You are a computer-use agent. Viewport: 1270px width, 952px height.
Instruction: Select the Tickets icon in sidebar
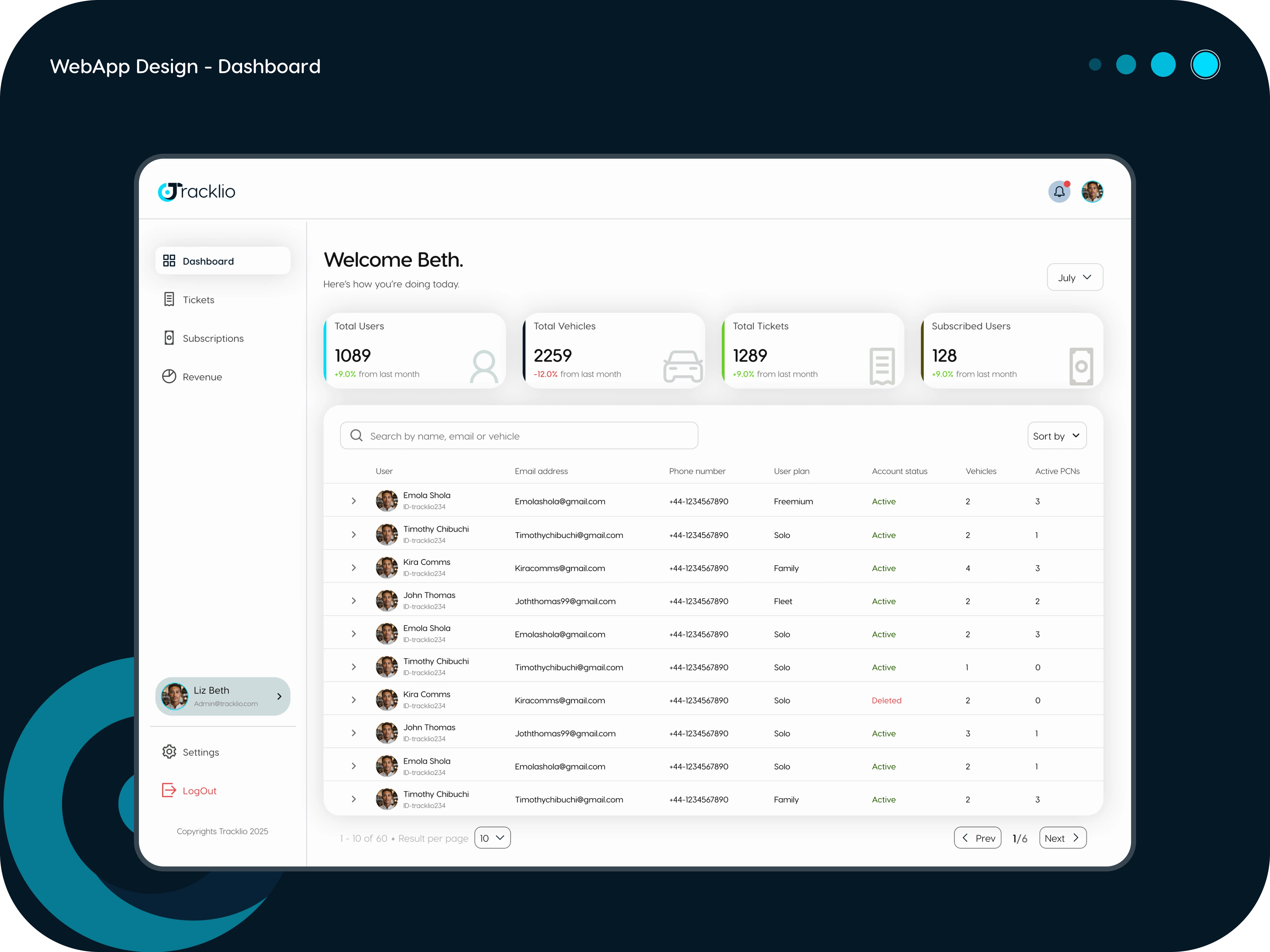[169, 299]
